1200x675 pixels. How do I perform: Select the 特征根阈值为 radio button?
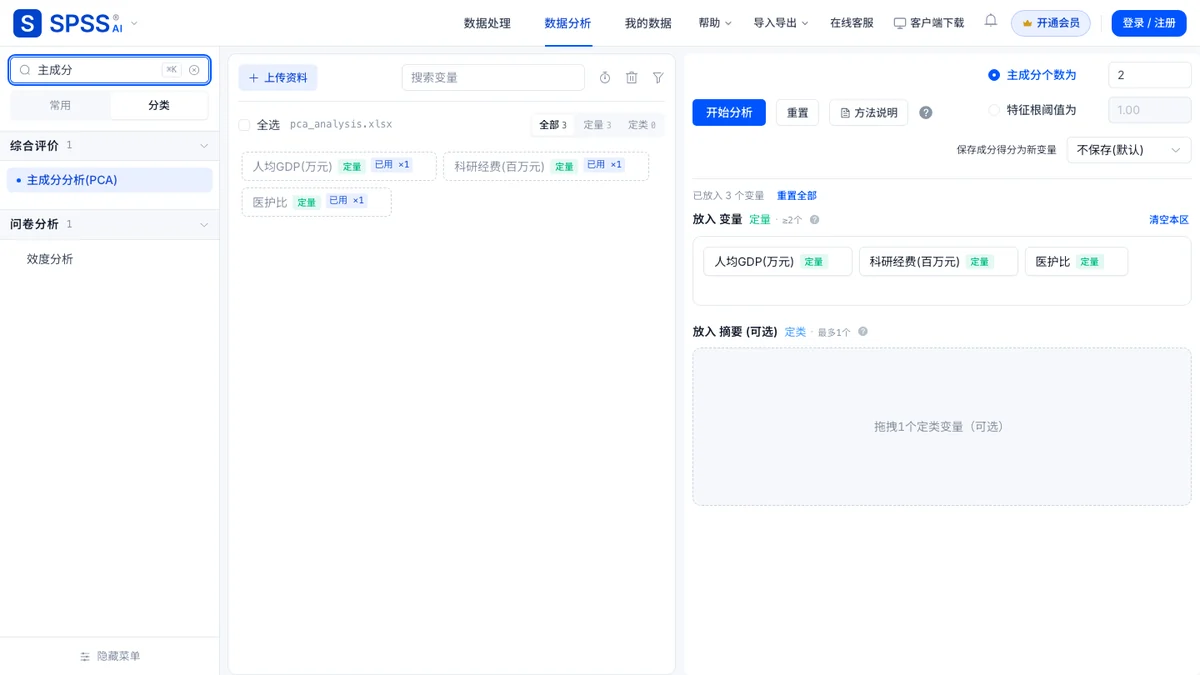[x=994, y=110]
